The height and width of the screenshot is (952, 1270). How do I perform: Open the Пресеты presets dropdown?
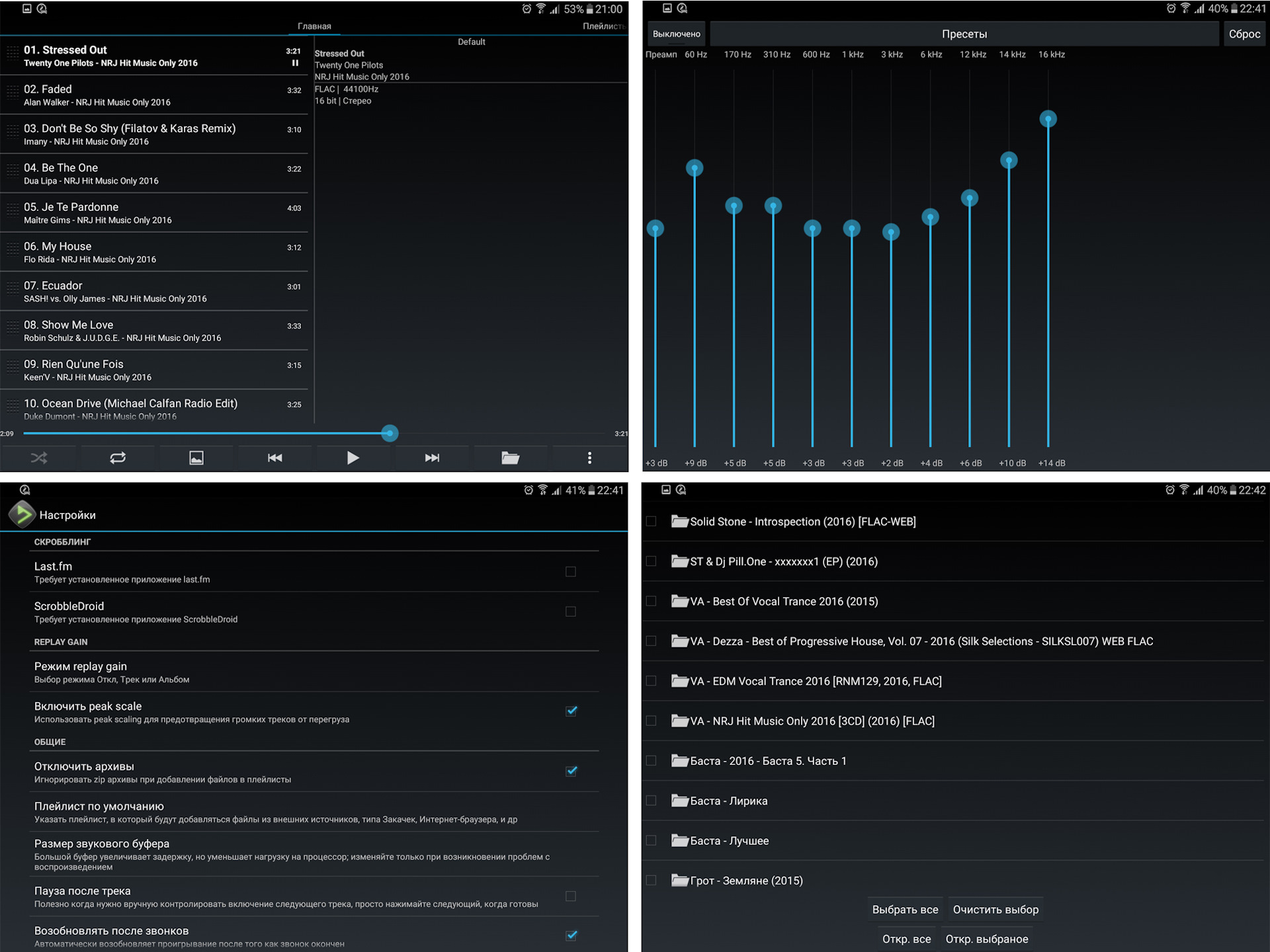[964, 34]
